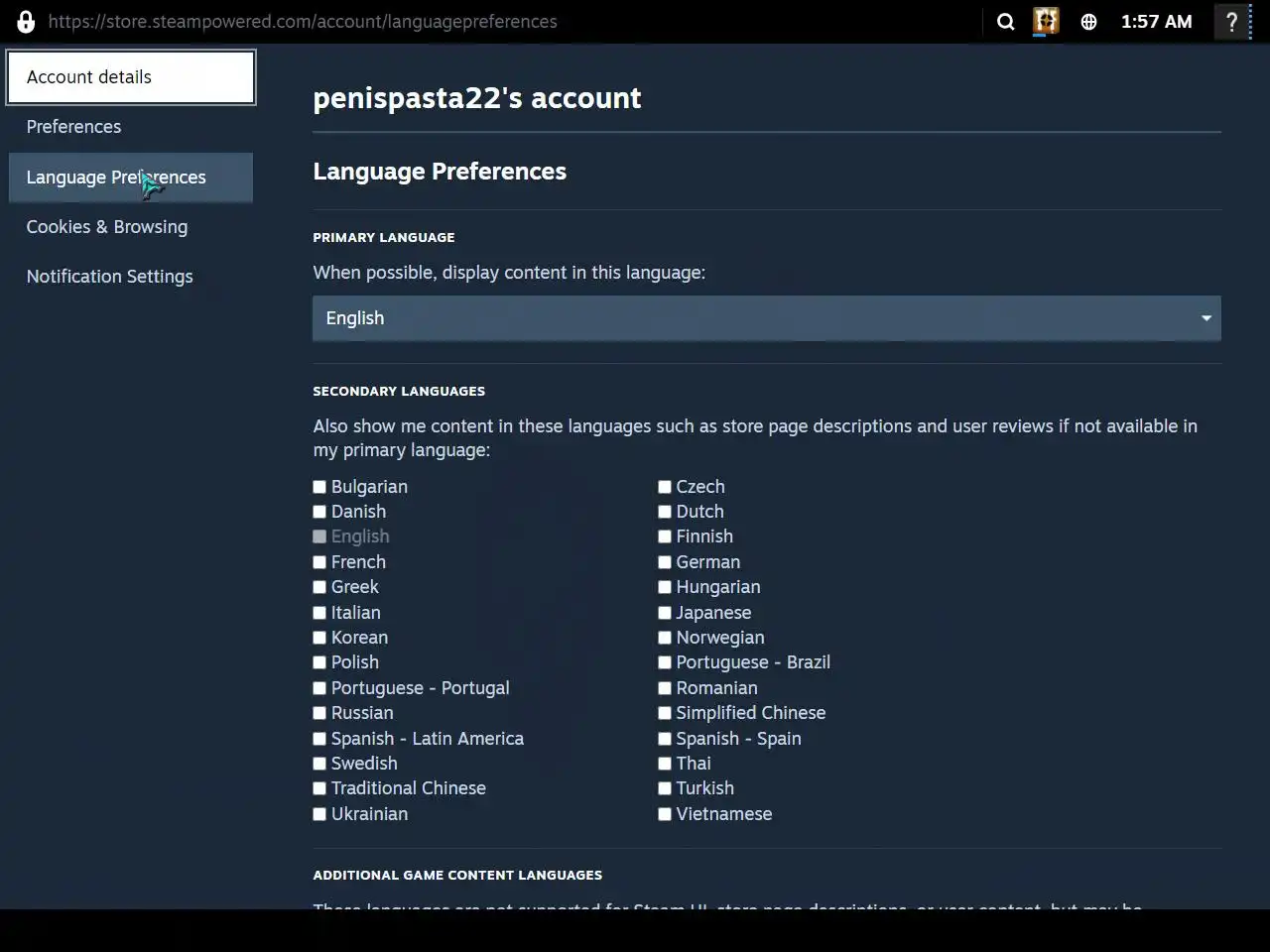This screenshot has width=1270, height=952.
Task: Enable French as secondary language
Action: click(319, 562)
